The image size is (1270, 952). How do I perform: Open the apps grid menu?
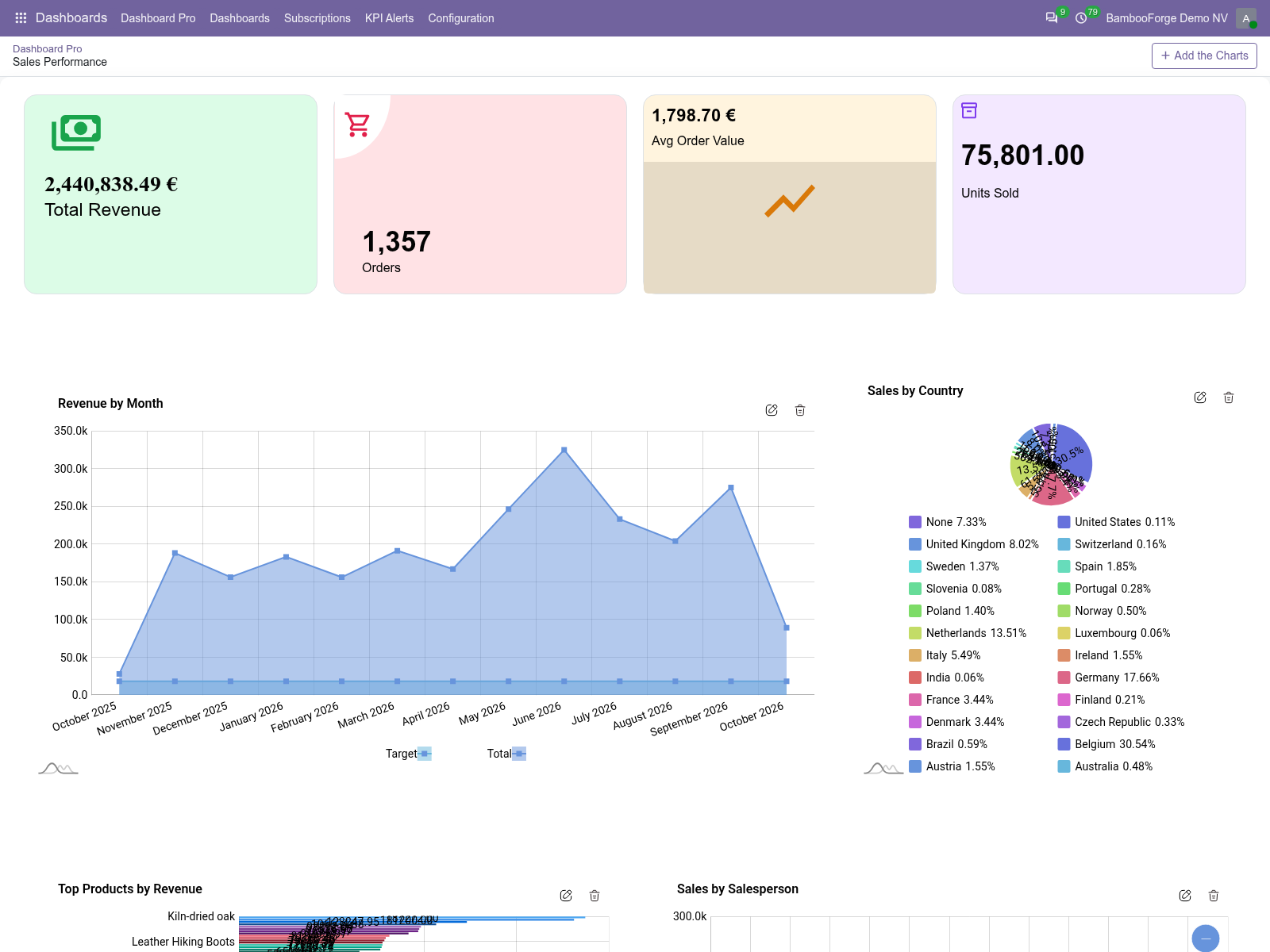[21, 18]
